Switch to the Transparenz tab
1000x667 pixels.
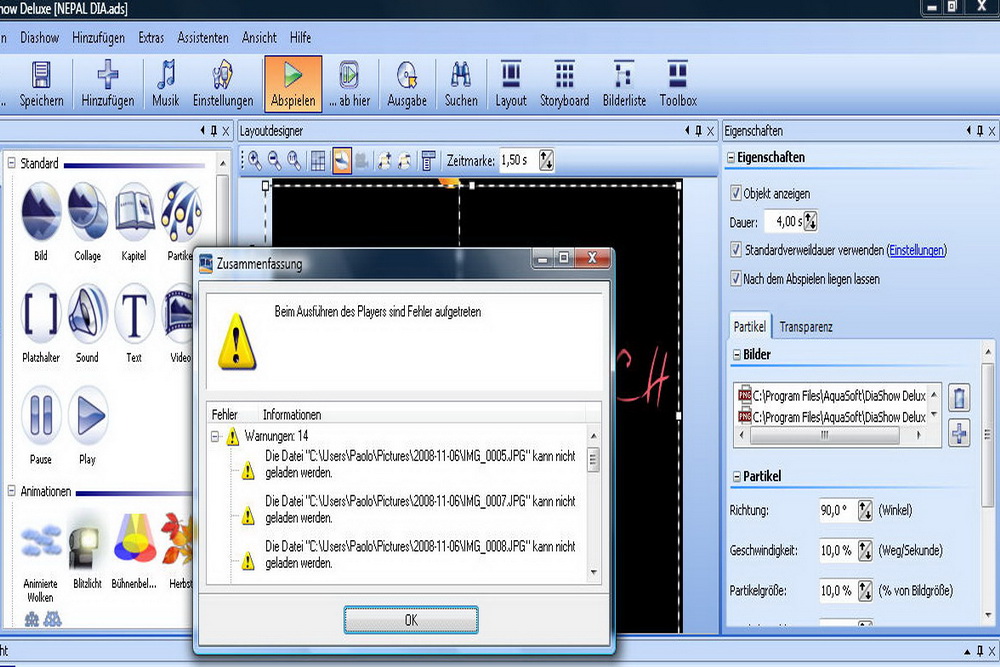click(805, 327)
